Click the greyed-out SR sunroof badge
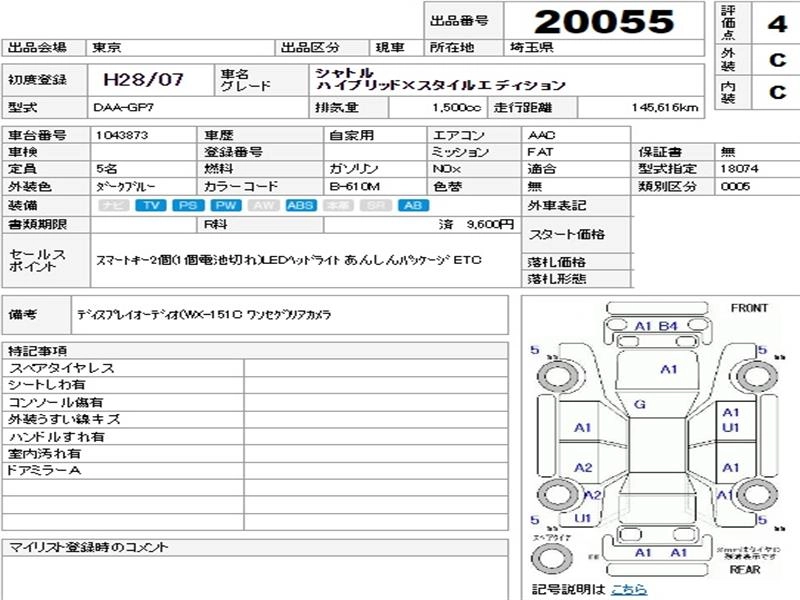 click(376, 205)
